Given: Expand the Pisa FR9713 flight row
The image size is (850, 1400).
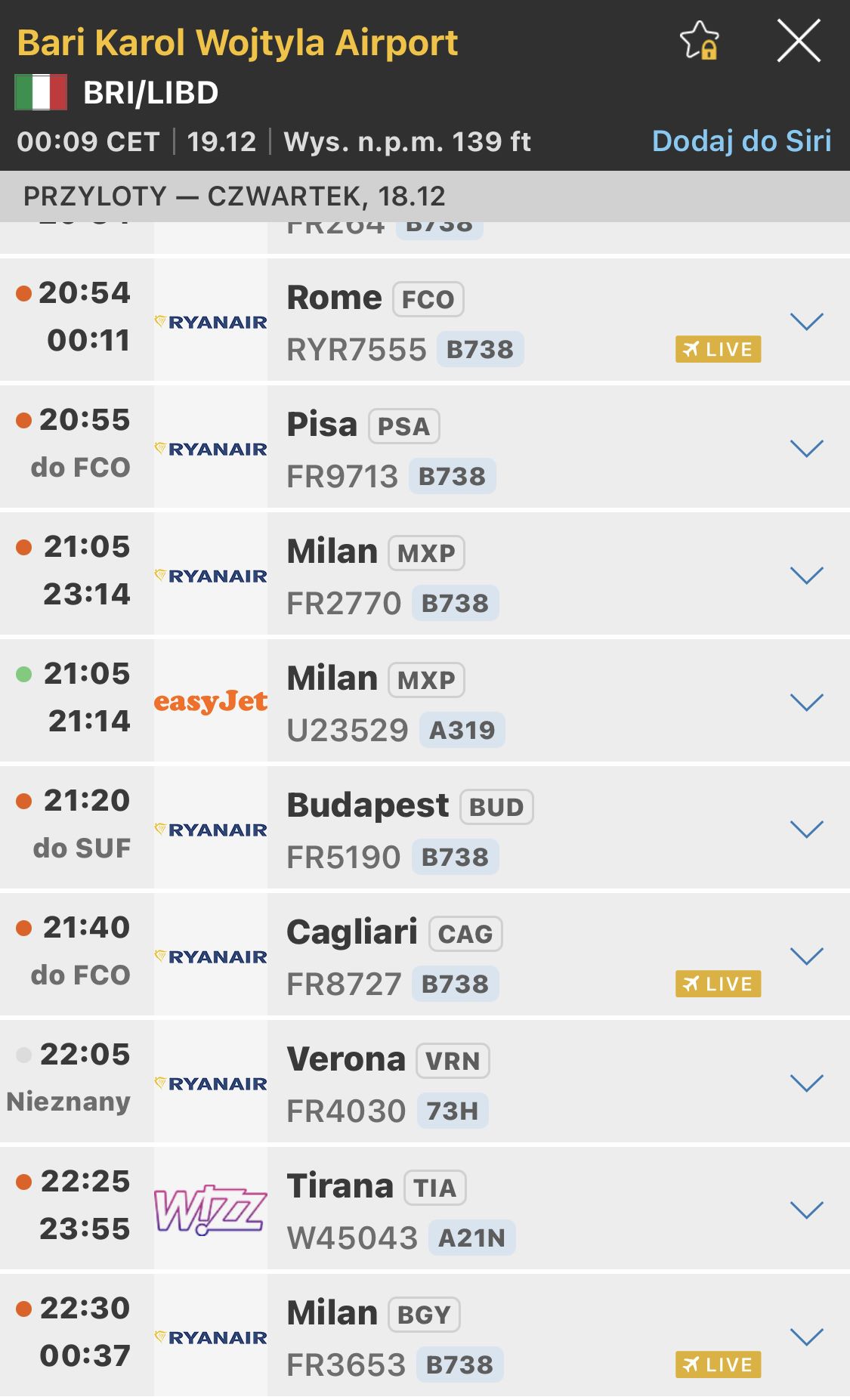Looking at the screenshot, I should 806,449.
